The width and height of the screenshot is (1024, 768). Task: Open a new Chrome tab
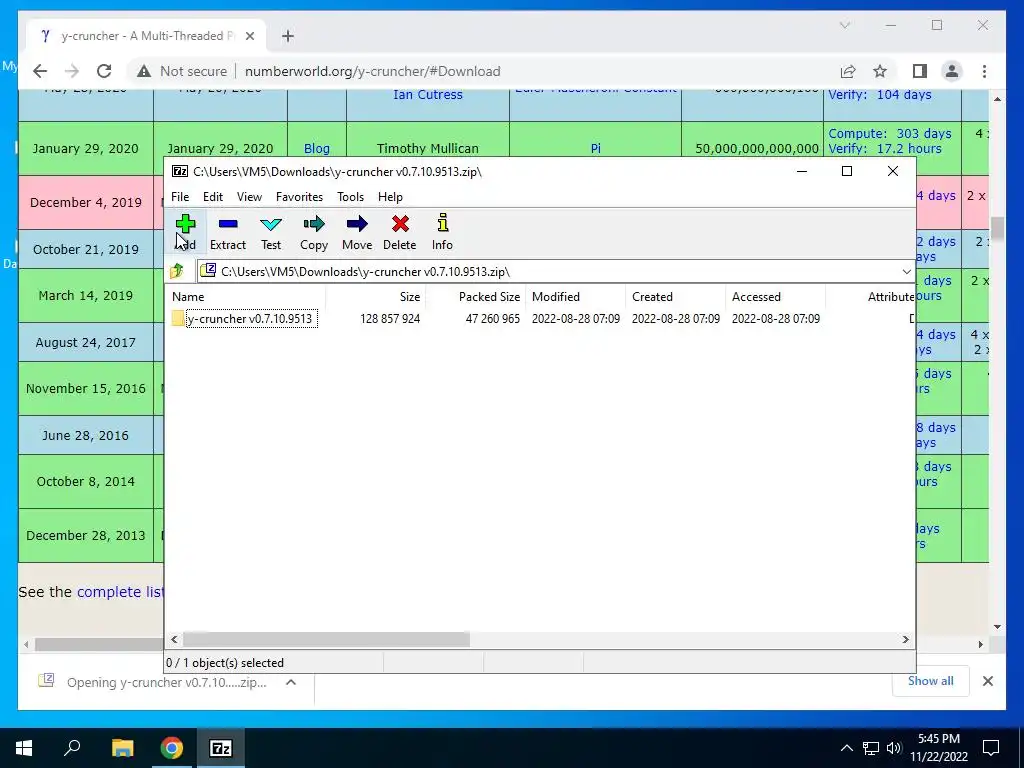tap(288, 36)
